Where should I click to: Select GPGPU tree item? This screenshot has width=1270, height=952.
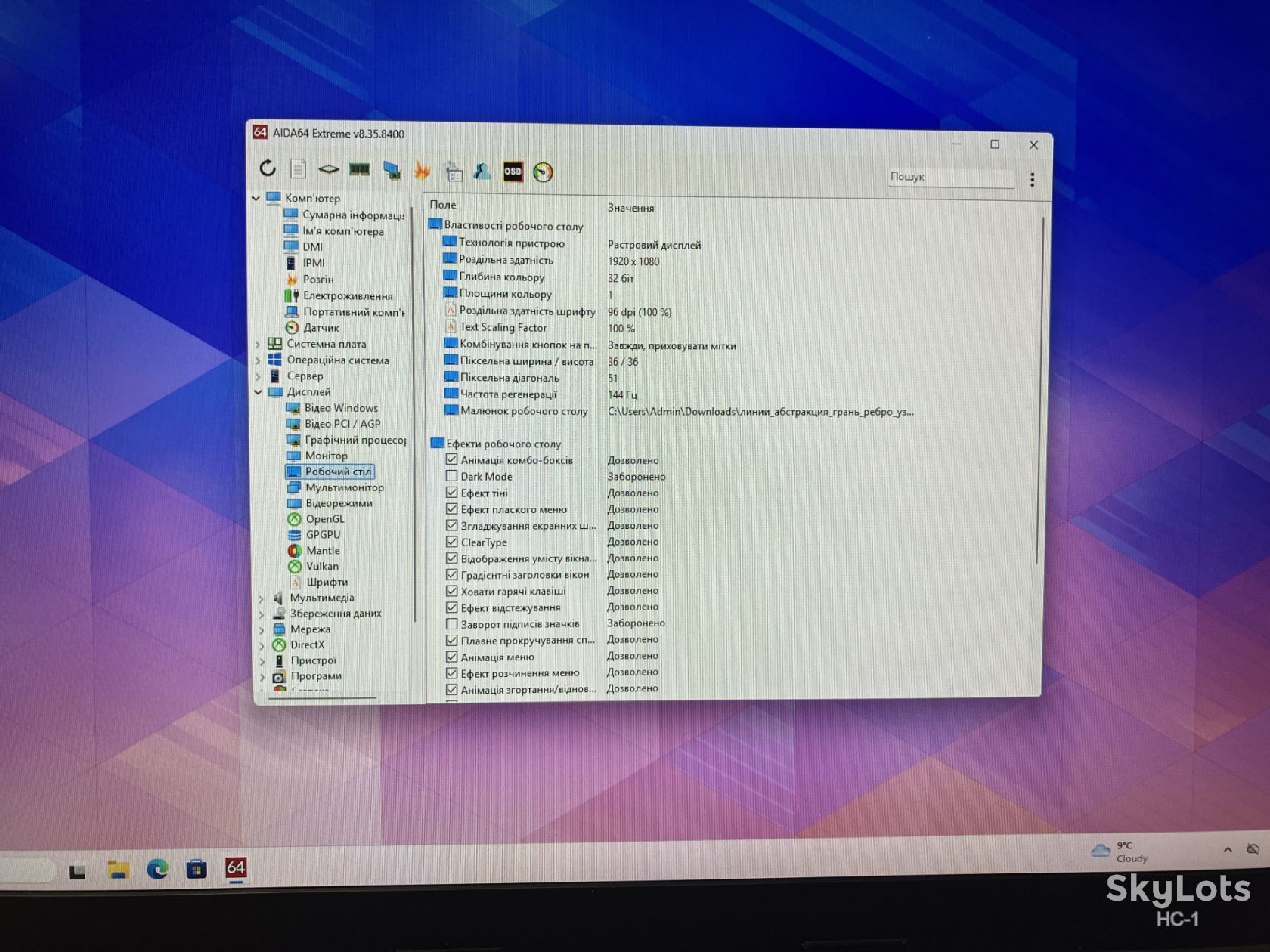tap(322, 534)
